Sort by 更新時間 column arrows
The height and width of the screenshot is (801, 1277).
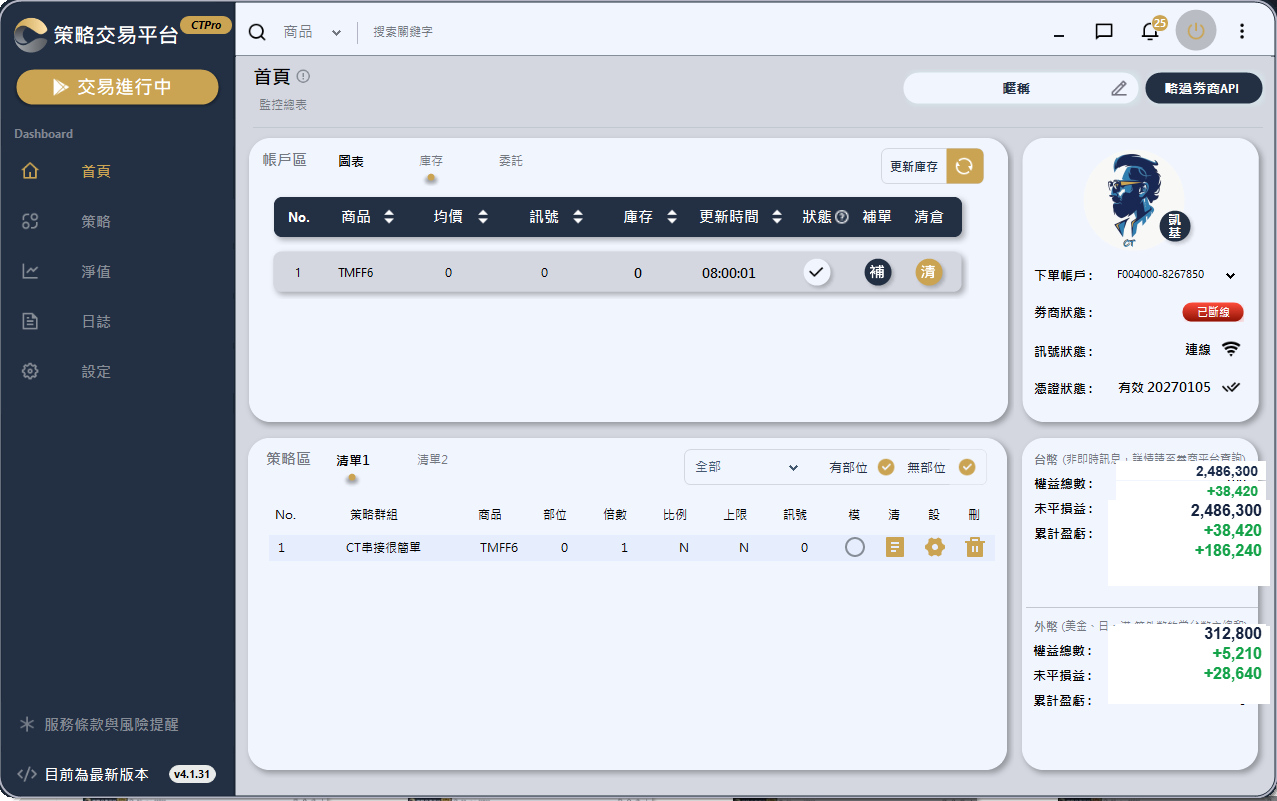coord(777,217)
